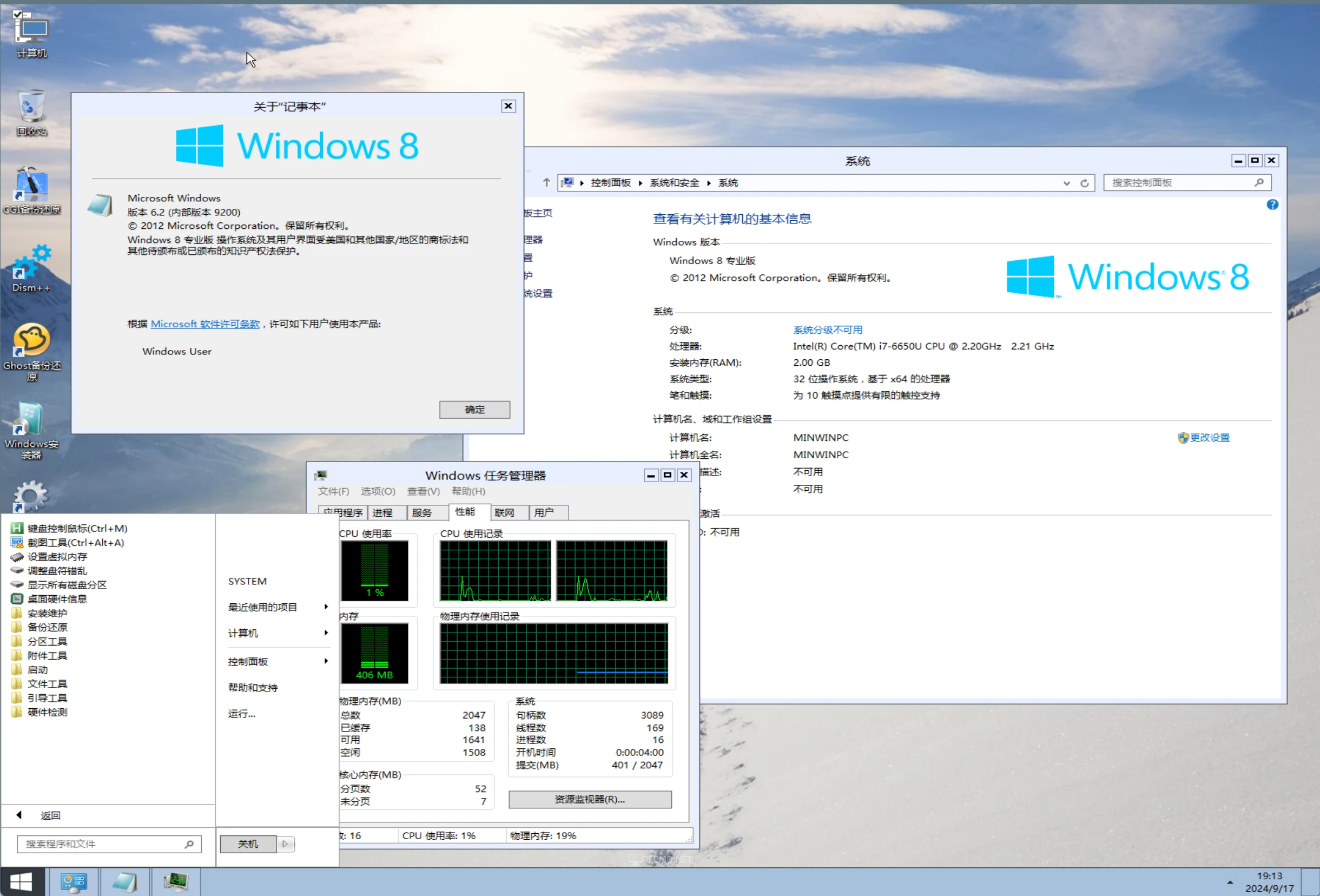Expand the 分区工具 folder in start menu
Viewport: 1320px width, 896px height.
point(39,642)
